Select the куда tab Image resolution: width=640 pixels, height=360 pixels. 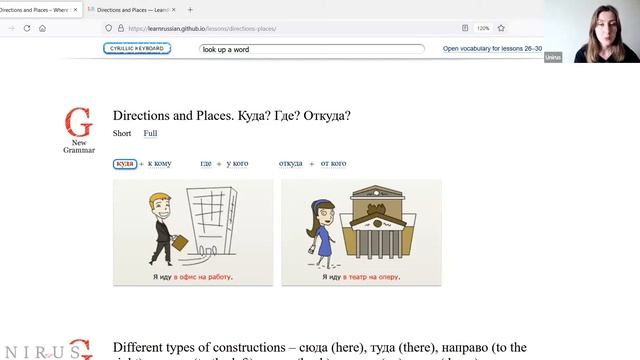125,164
